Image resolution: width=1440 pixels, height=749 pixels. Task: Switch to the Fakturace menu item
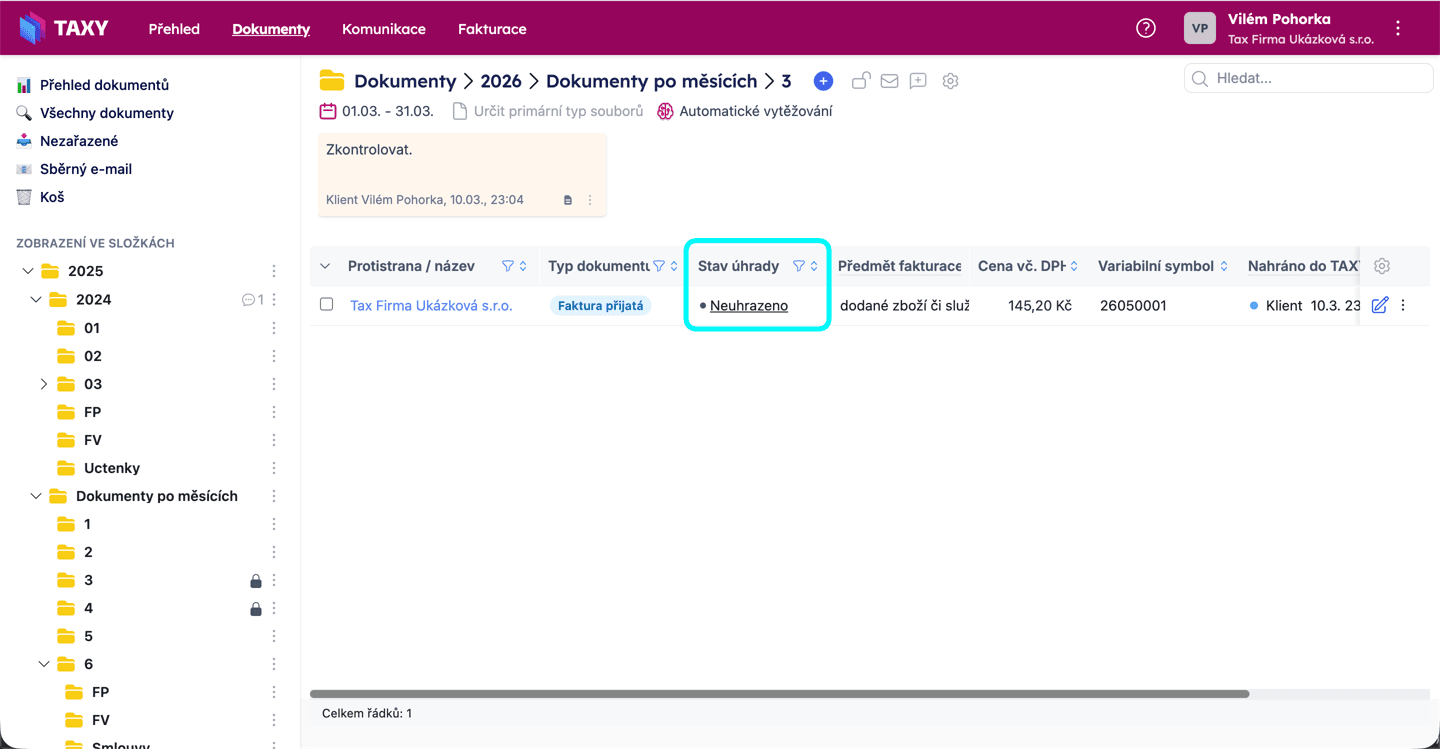491,28
